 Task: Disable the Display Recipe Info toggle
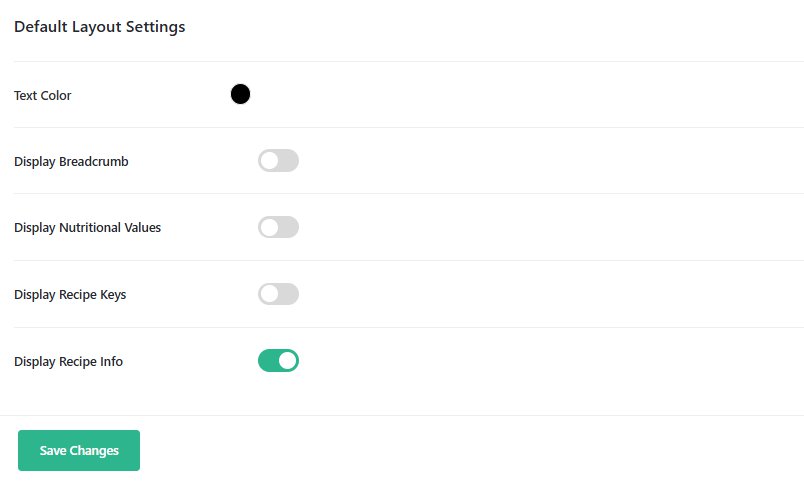278,360
